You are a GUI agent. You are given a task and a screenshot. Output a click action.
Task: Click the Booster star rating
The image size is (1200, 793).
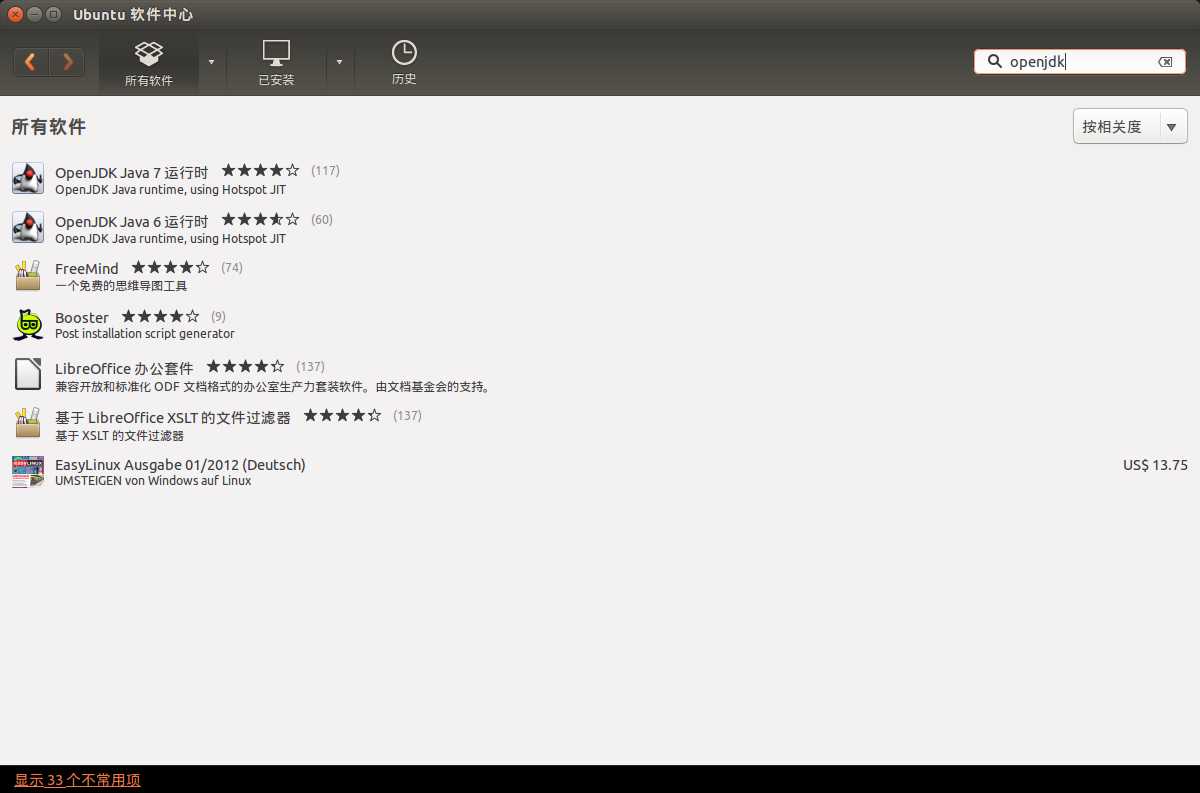point(161,317)
